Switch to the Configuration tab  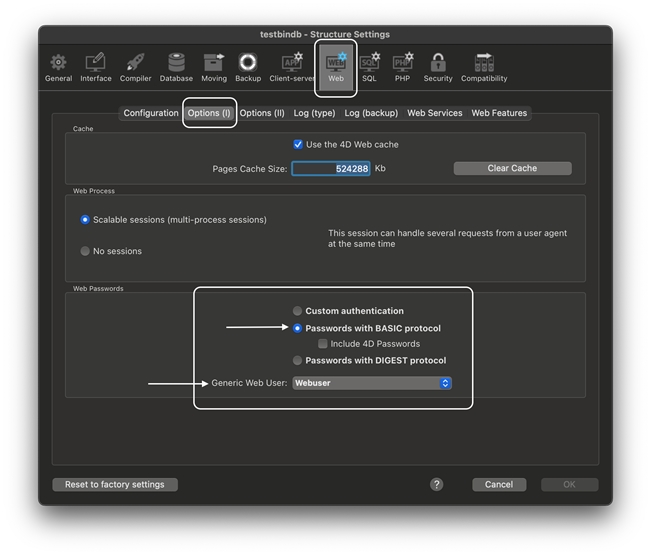click(151, 113)
